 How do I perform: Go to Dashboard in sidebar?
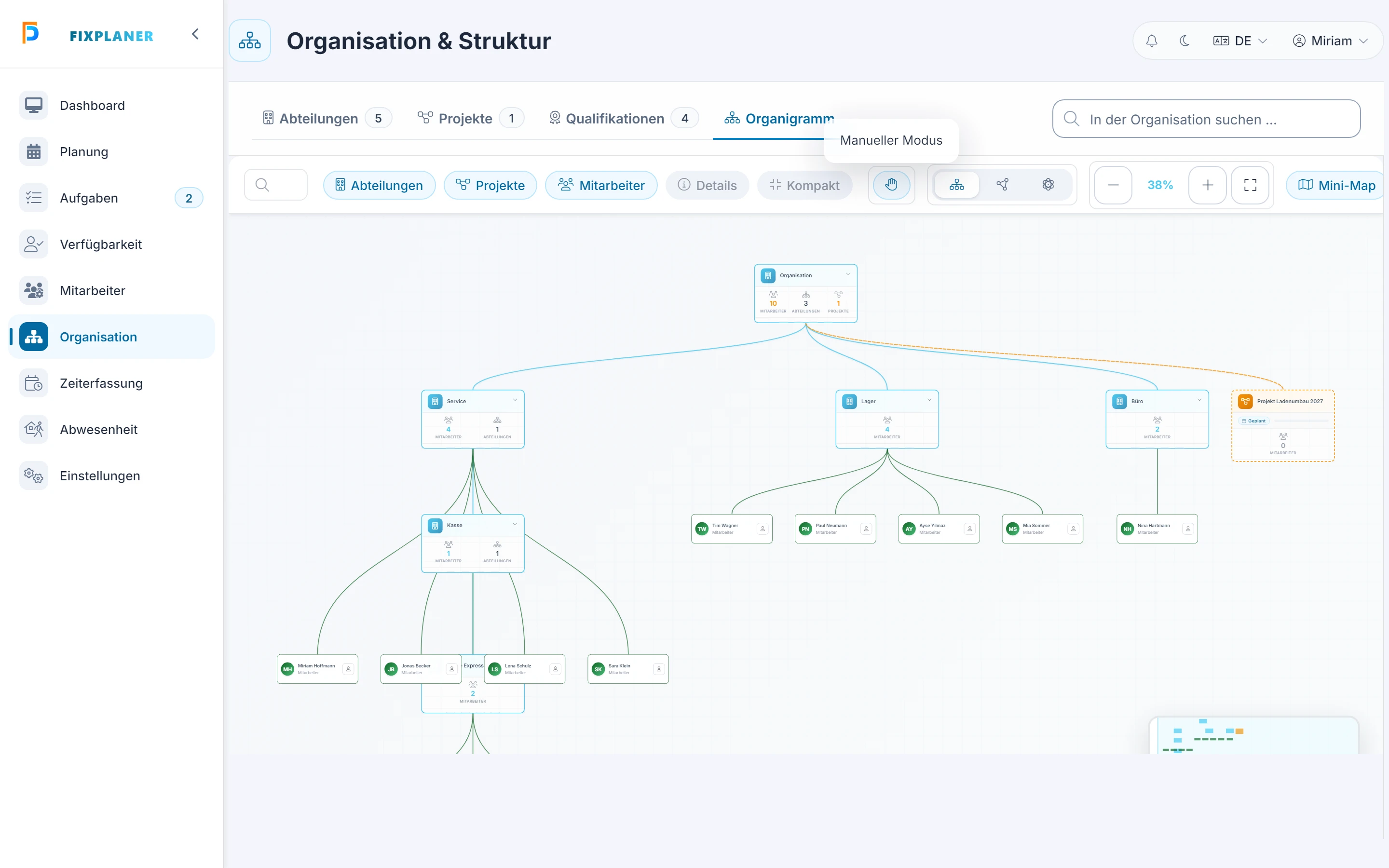pyautogui.click(x=111, y=106)
